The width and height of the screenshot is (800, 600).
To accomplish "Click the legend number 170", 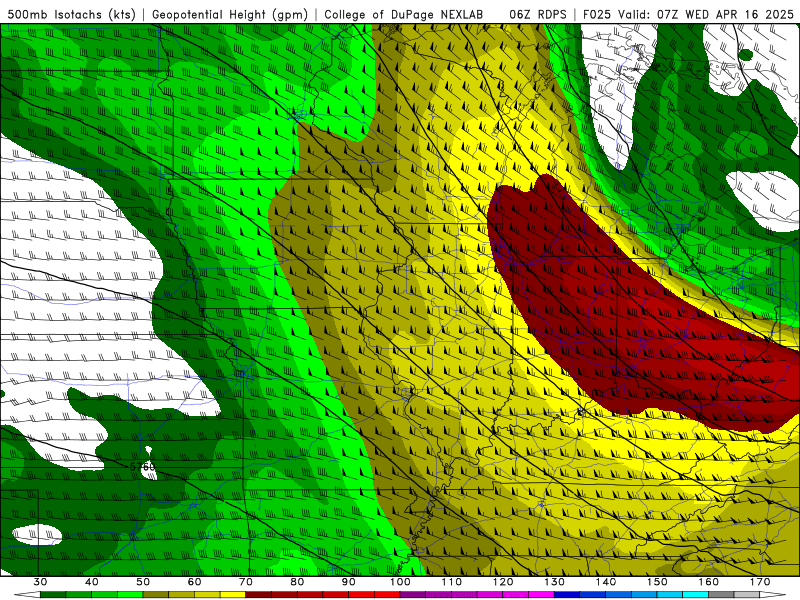I will click(x=760, y=582).
